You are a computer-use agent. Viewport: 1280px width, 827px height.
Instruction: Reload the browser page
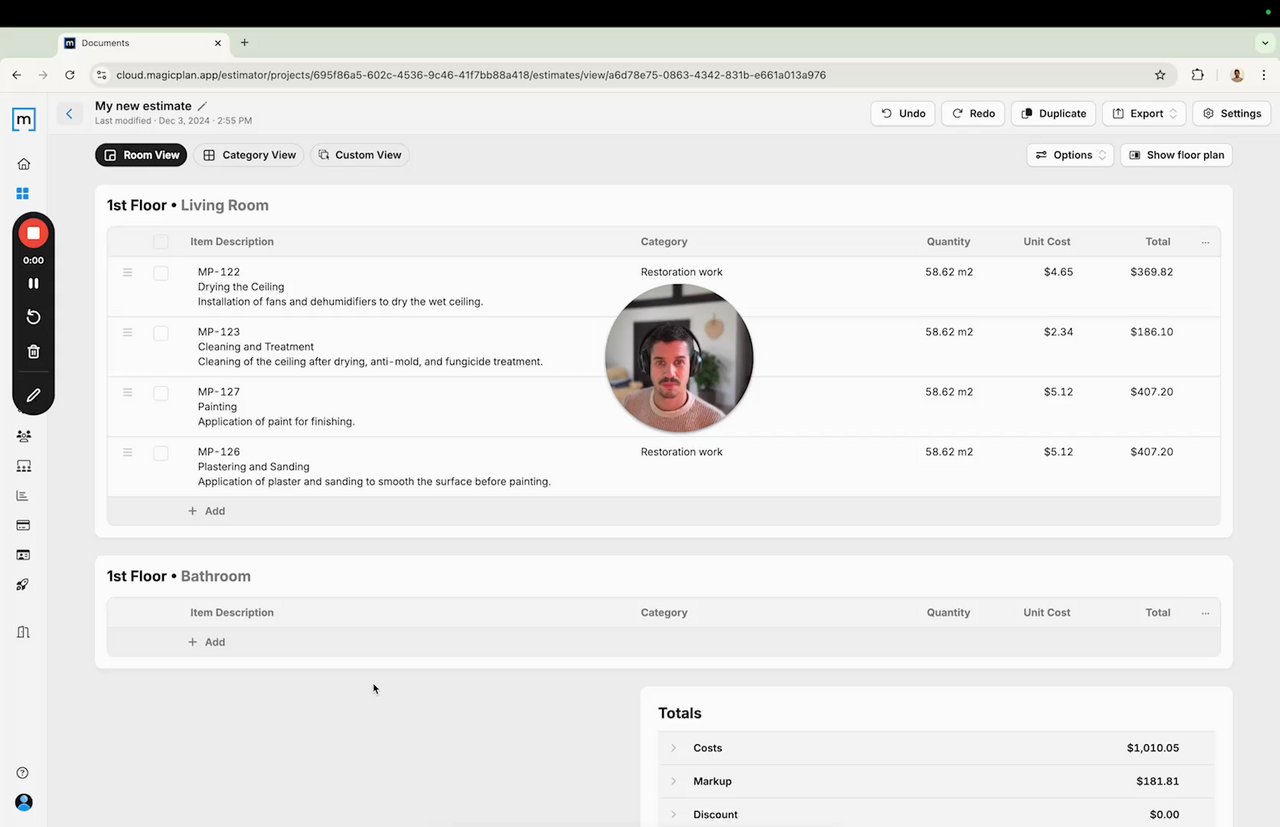70,75
